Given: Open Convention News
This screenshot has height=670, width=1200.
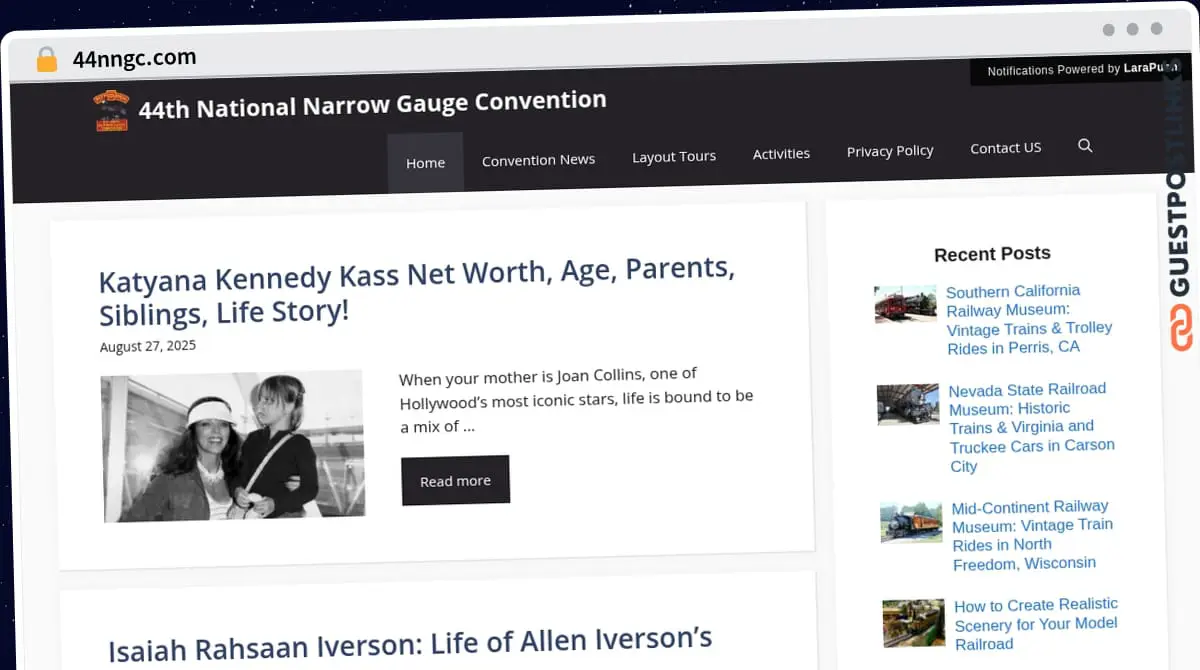Looking at the screenshot, I should (538, 160).
